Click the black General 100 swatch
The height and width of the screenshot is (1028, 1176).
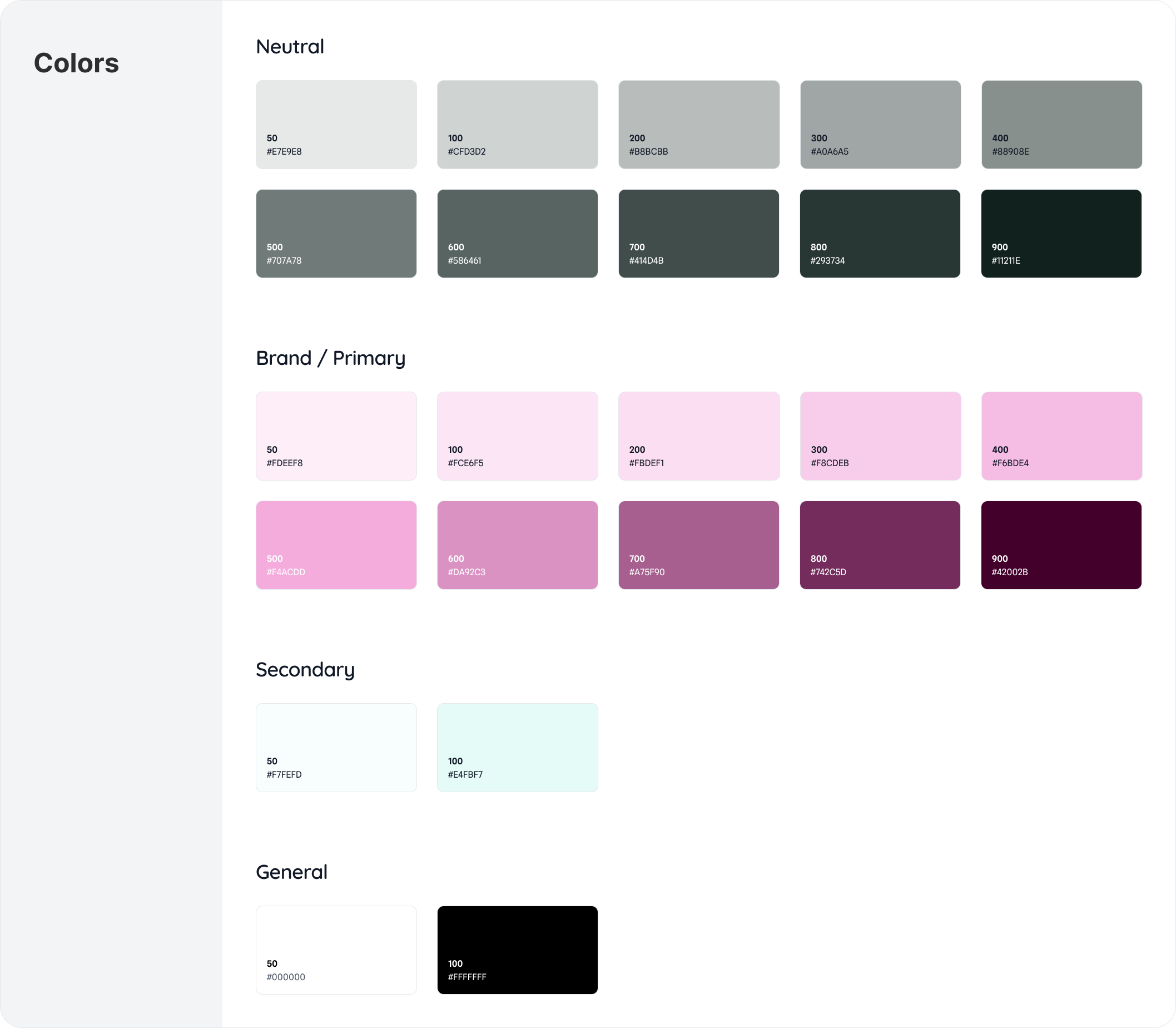point(517,950)
